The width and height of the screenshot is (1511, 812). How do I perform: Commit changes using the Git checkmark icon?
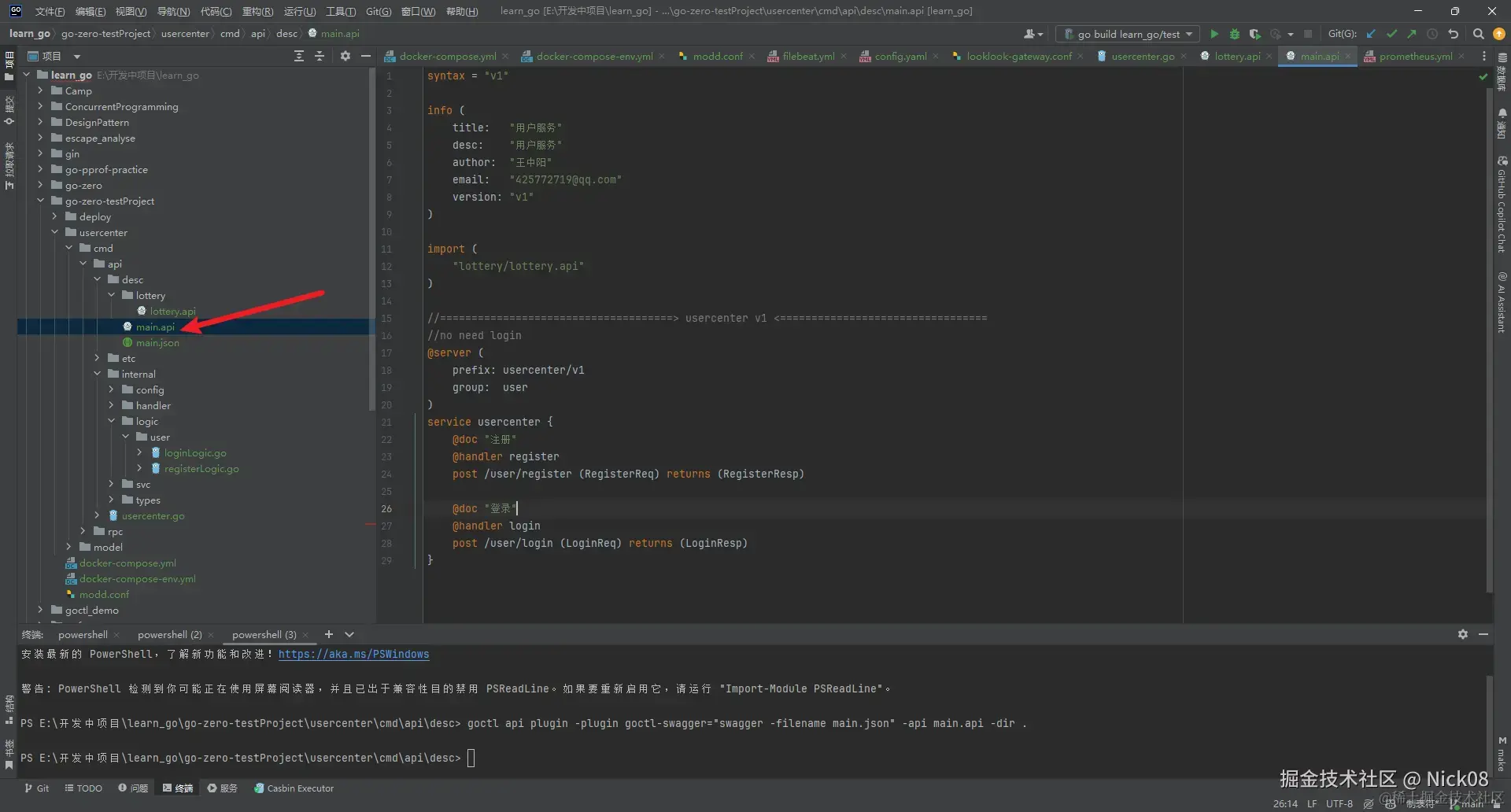(1391, 34)
